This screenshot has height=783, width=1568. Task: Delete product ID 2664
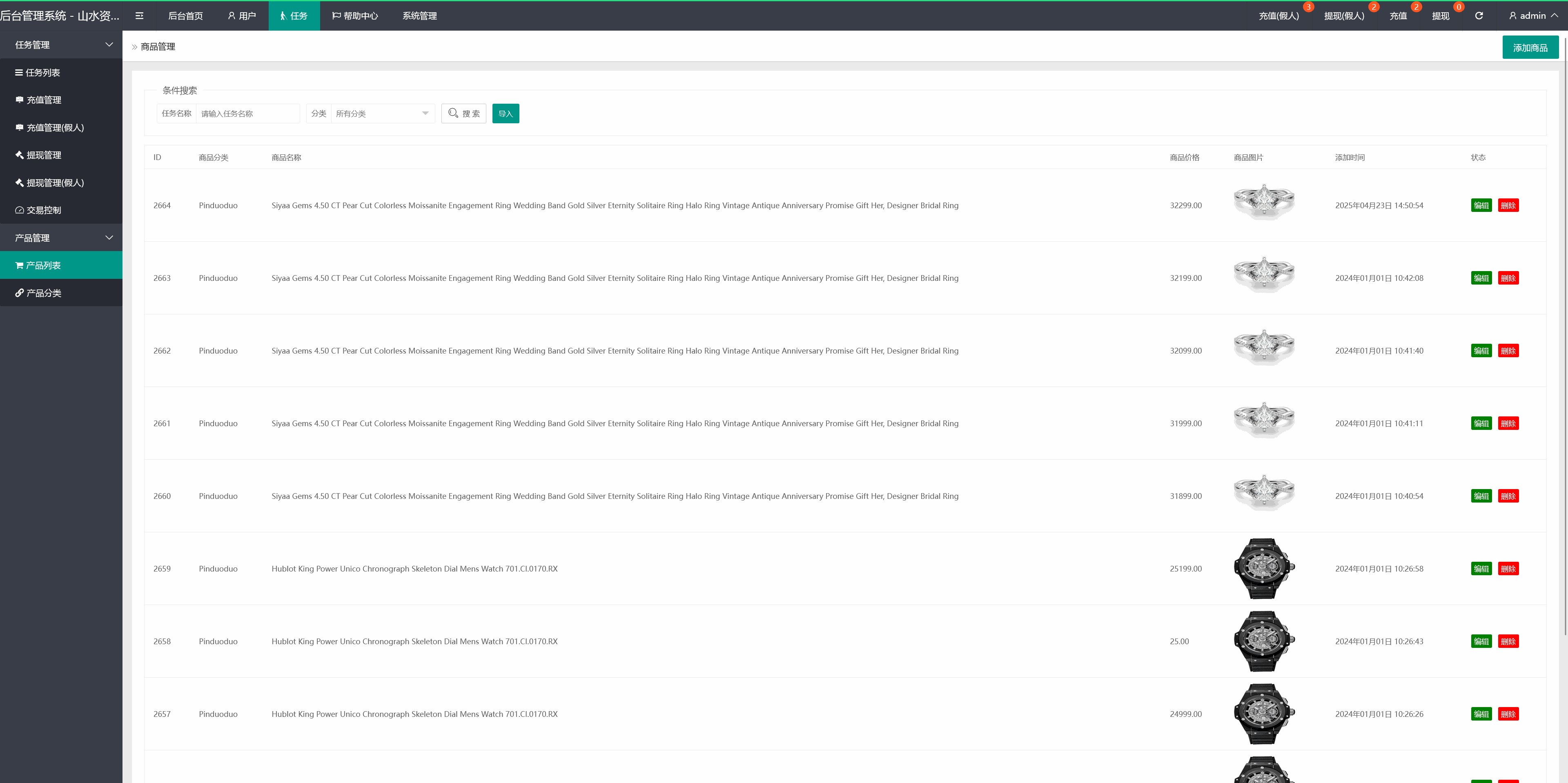coord(1508,206)
